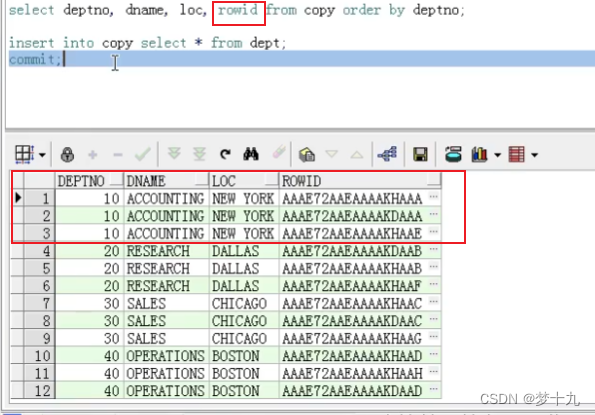Click the post changes checkmark icon
595x415 pixels.
click(143, 154)
